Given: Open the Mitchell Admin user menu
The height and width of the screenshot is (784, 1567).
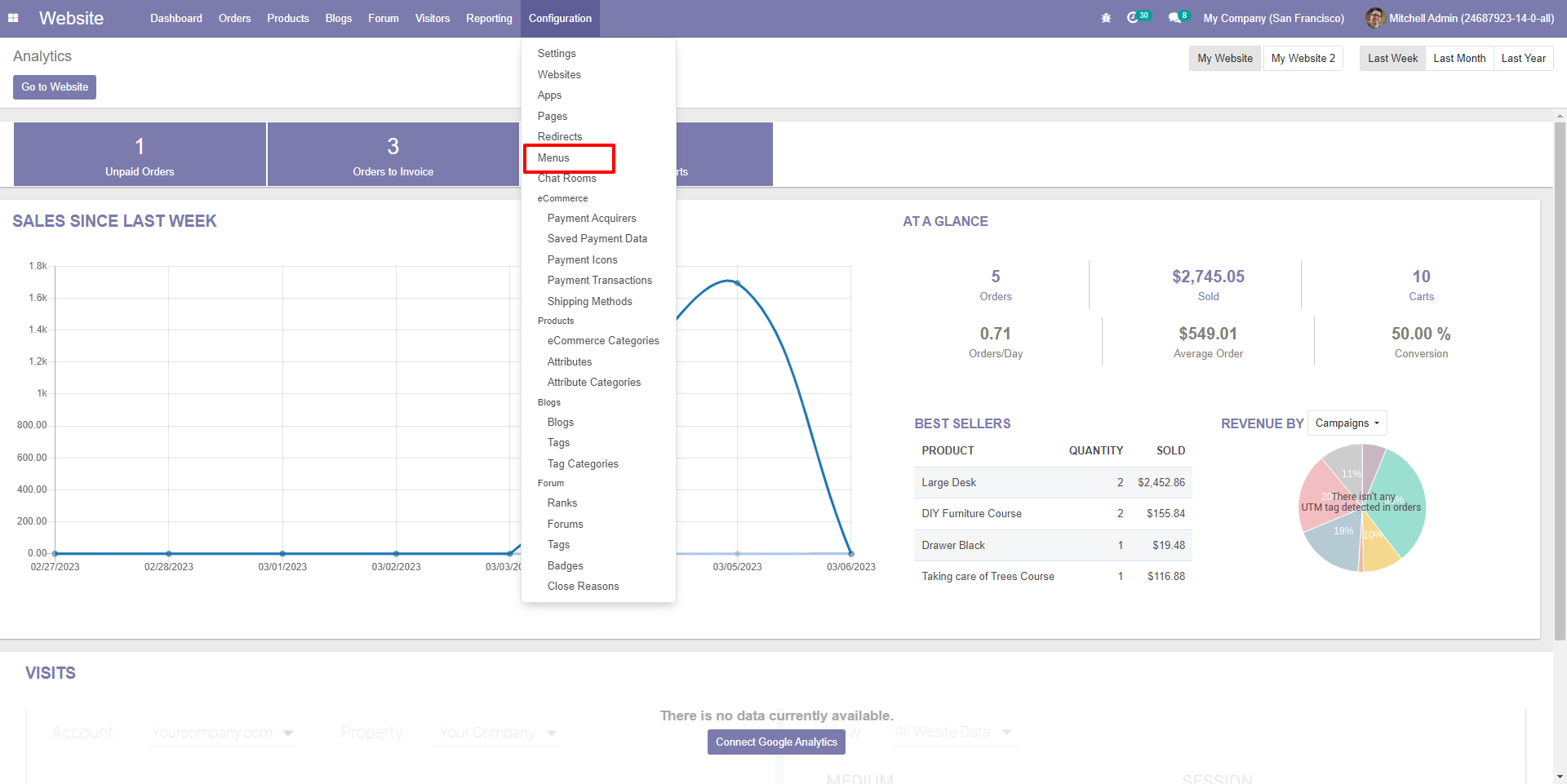Looking at the screenshot, I should pos(1471,18).
